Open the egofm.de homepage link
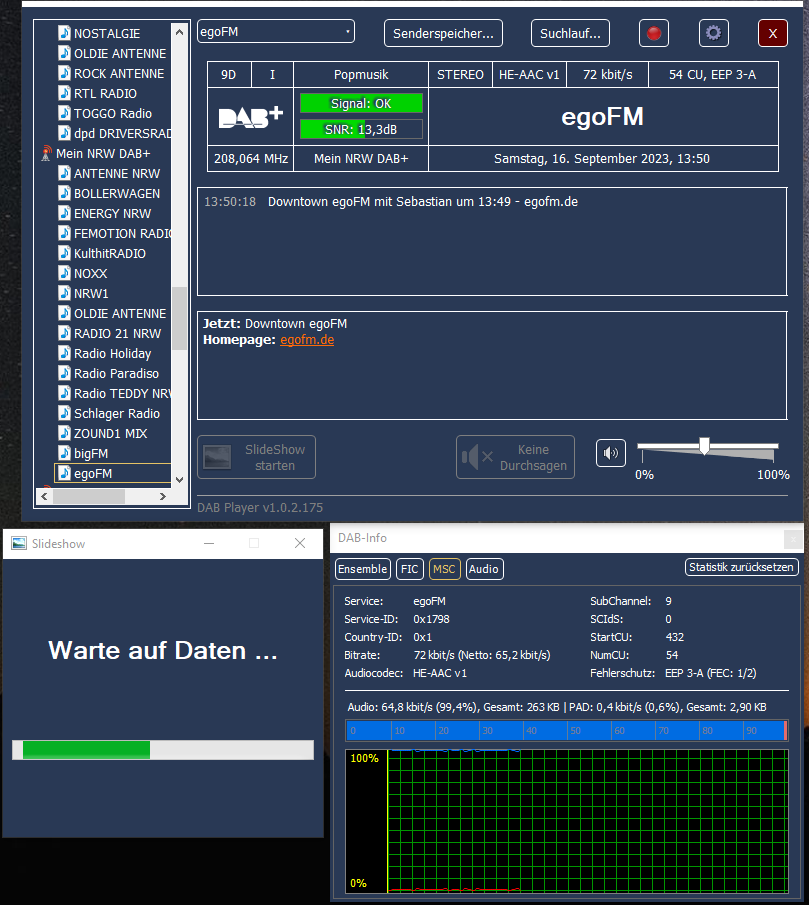 click(306, 340)
